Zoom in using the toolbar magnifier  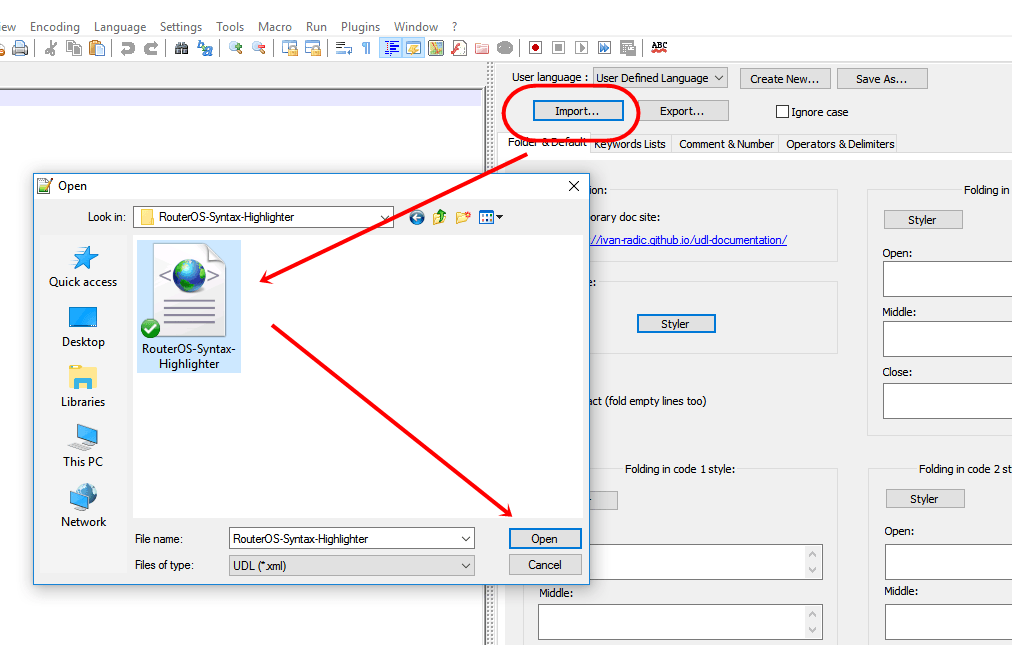click(x=236, y=48)
